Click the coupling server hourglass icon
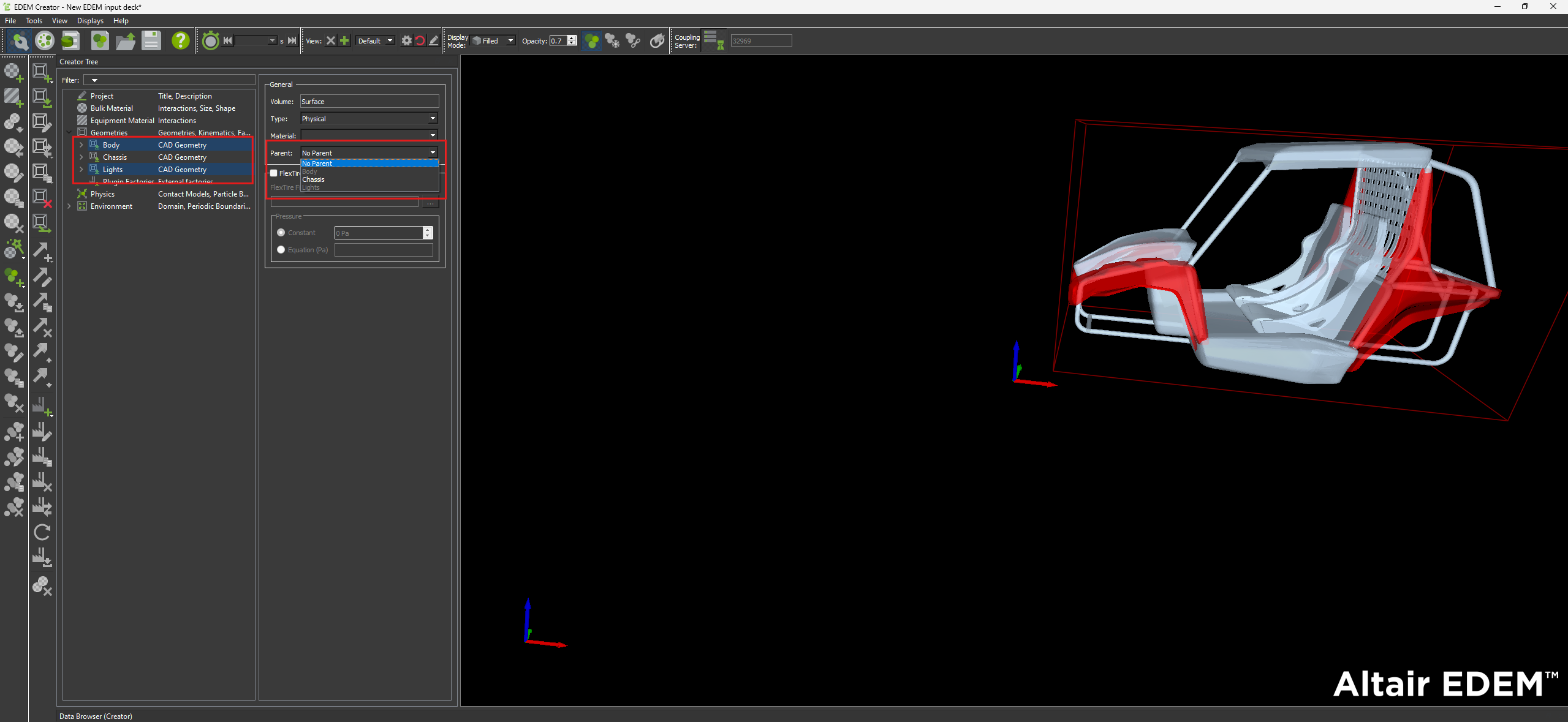The height and width of the screenshot is (722, 1568). (x=713, y=41)
